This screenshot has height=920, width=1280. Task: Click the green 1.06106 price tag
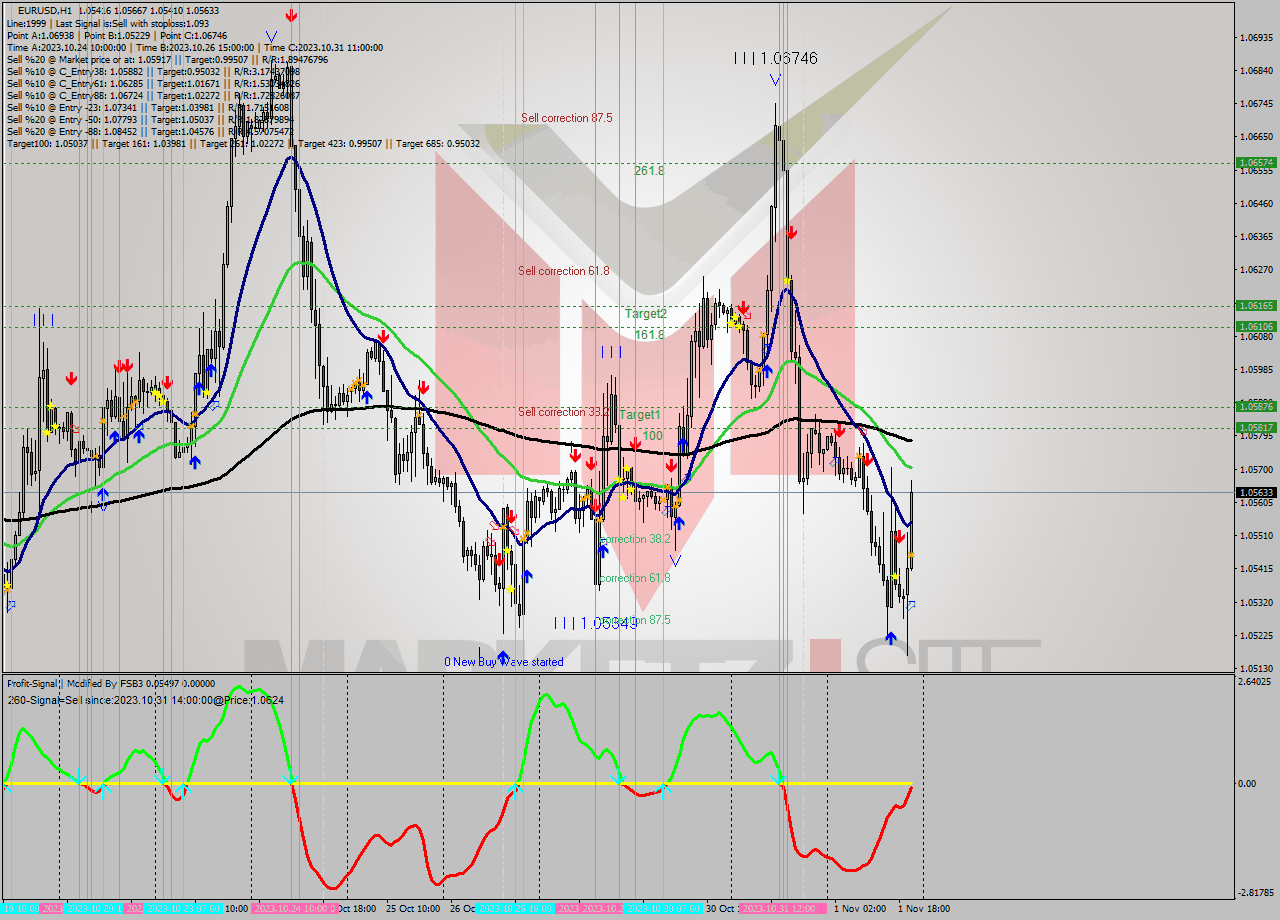pos(1256,326)
